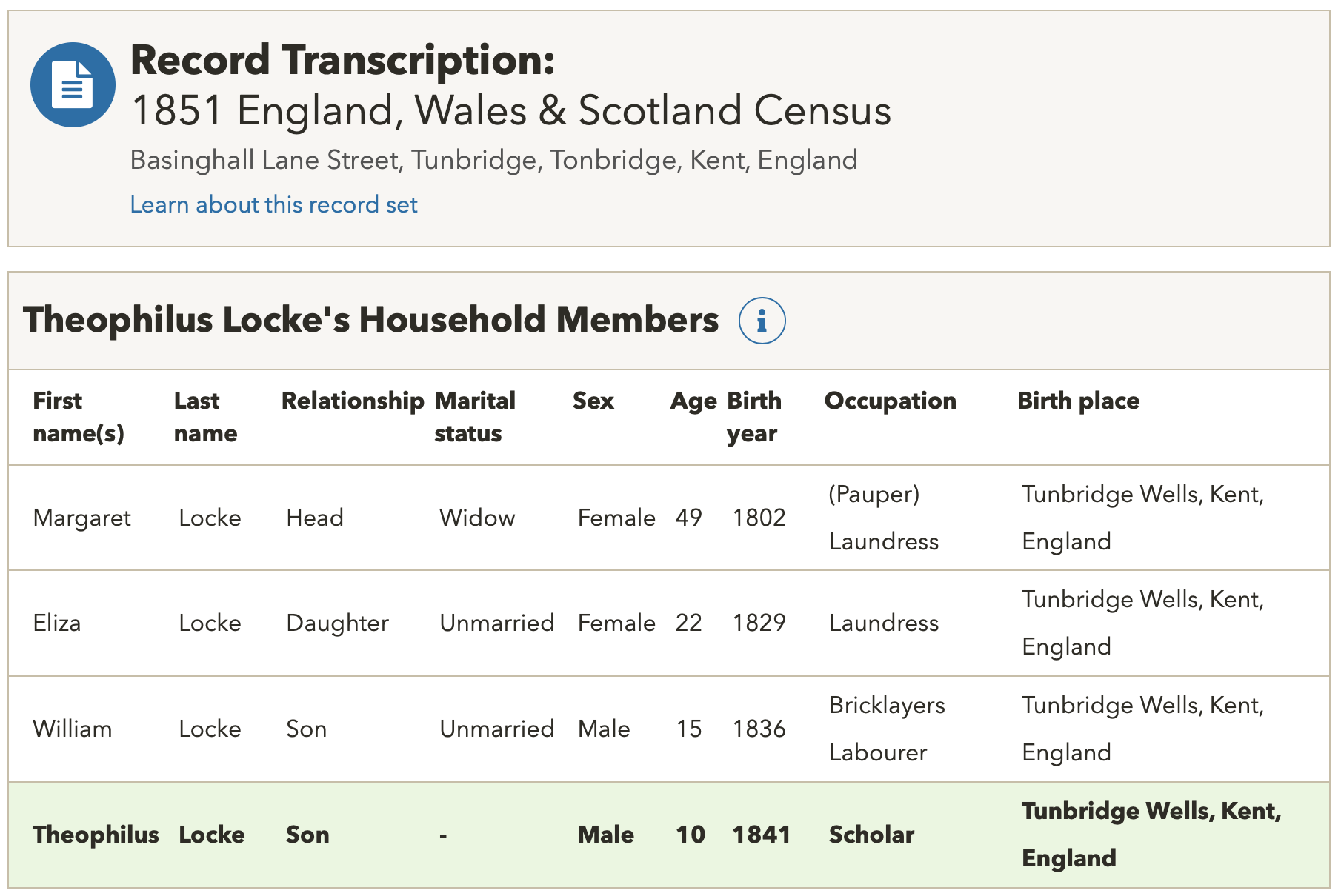Select Eliza in the household table
Screen dimensions: 1341x896
click(x=57, y=623)
